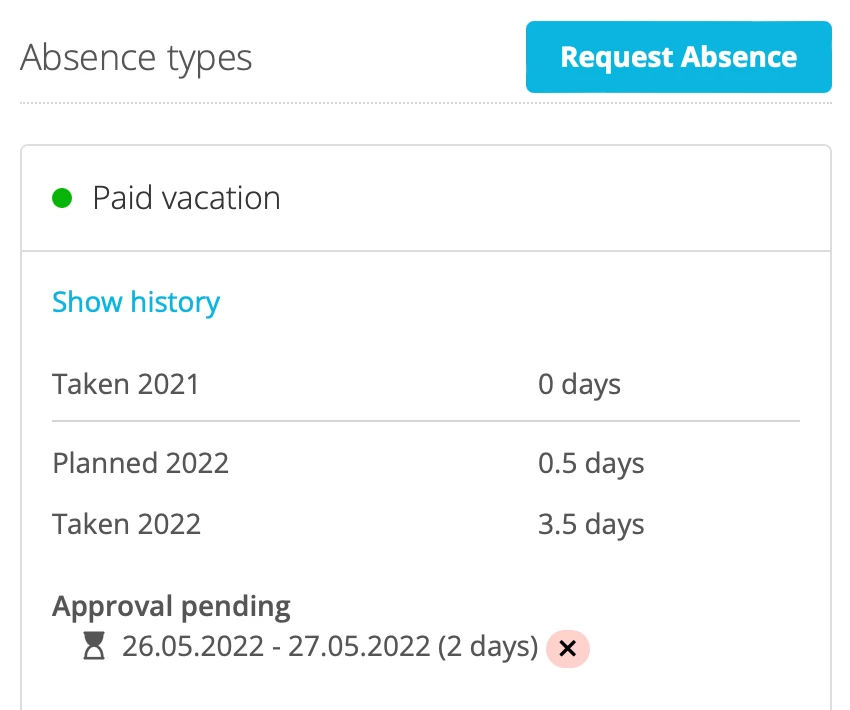This screenshot has height=710, width=850.
Task: Click the green Paid vacation status dot
Action: tap(63, 198)
